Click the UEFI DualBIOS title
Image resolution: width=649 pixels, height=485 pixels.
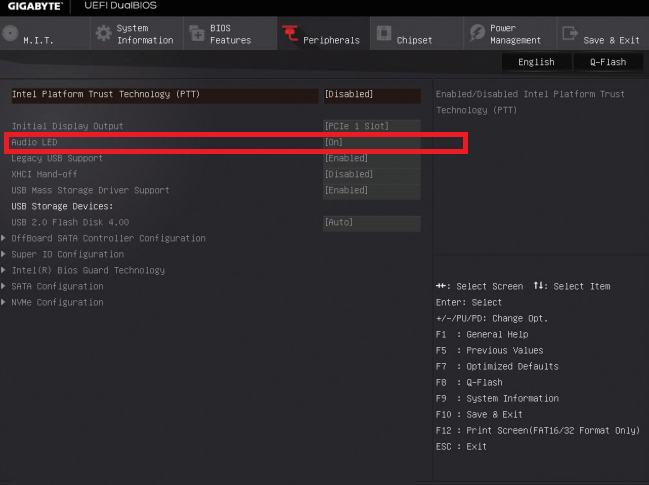[120, 6]
